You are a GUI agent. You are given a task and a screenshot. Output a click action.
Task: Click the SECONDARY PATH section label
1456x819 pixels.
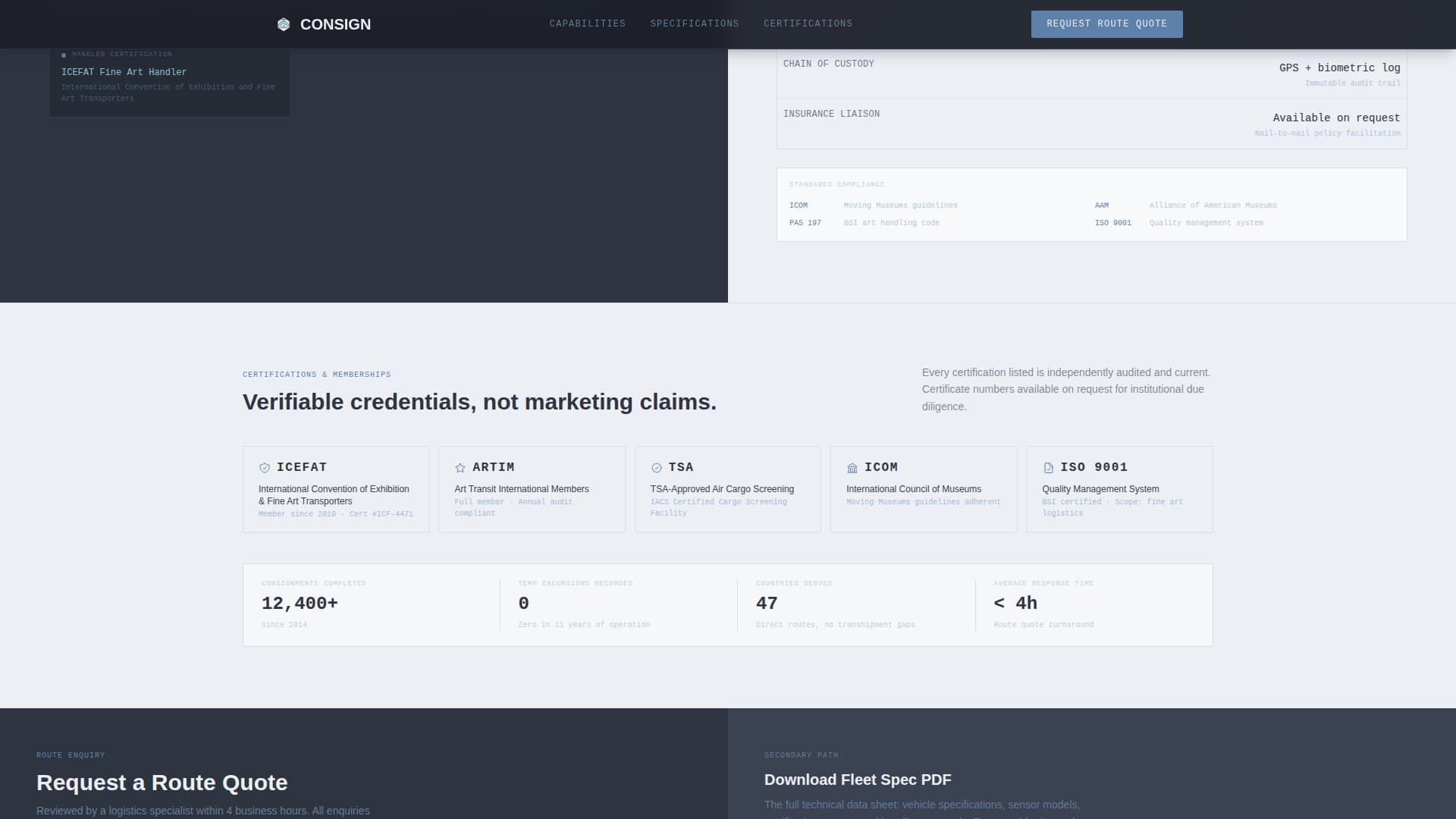click(802, 755)
